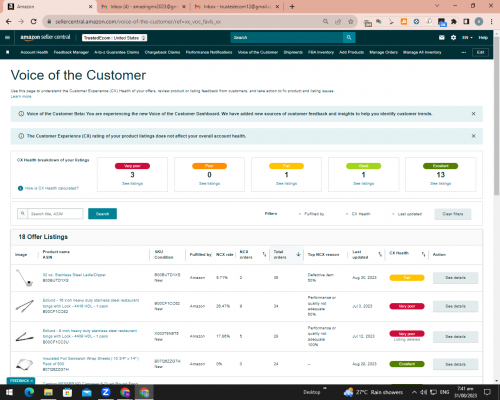The image size is (500, 400).
Task: Click the header Search field
Action: click(x=287, y=37)
